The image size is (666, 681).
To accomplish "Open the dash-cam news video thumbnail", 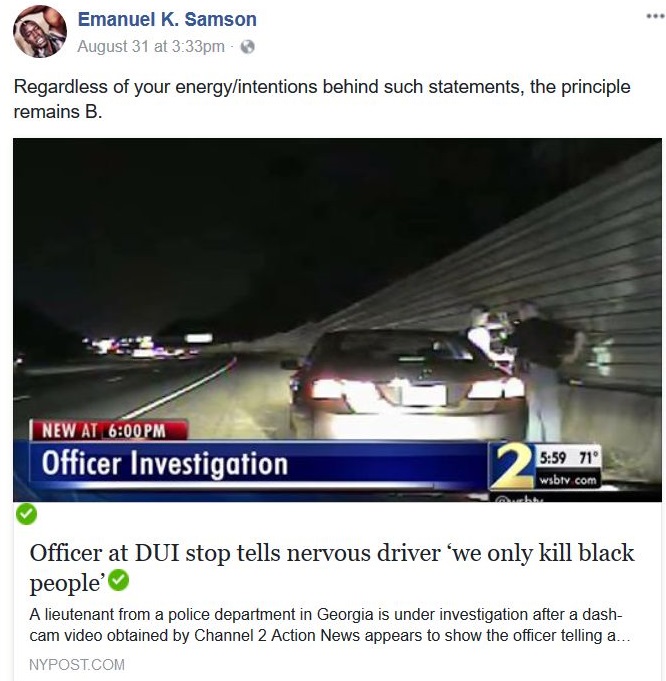I will point(337,320).
